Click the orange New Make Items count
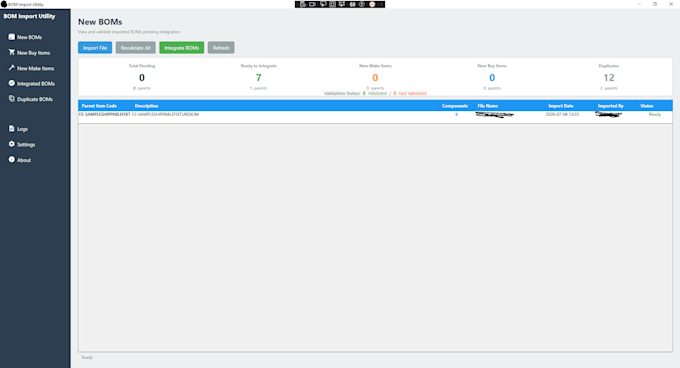680x368 pixels. pos(375,78)
